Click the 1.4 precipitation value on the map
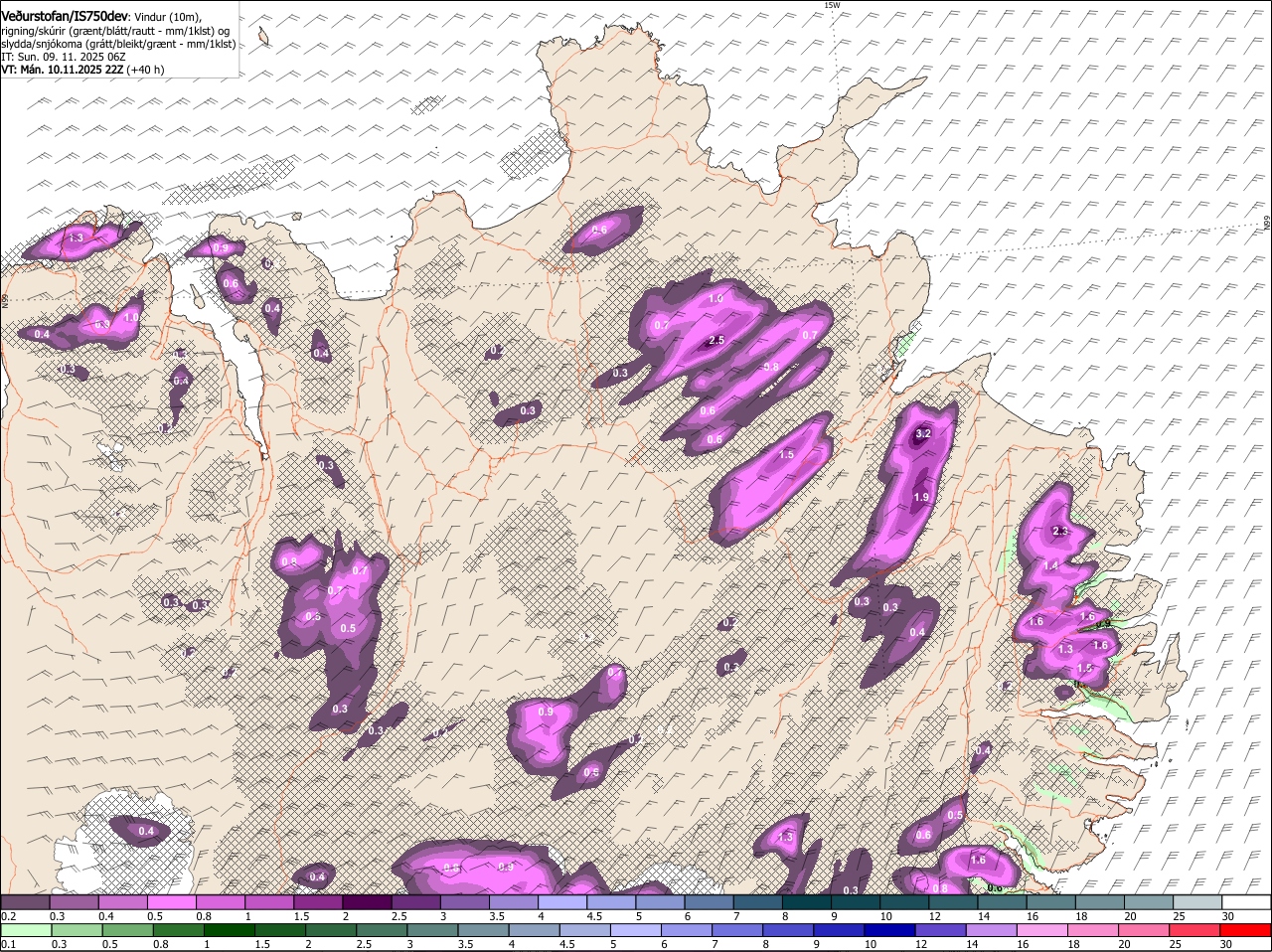 [1051, 565]
